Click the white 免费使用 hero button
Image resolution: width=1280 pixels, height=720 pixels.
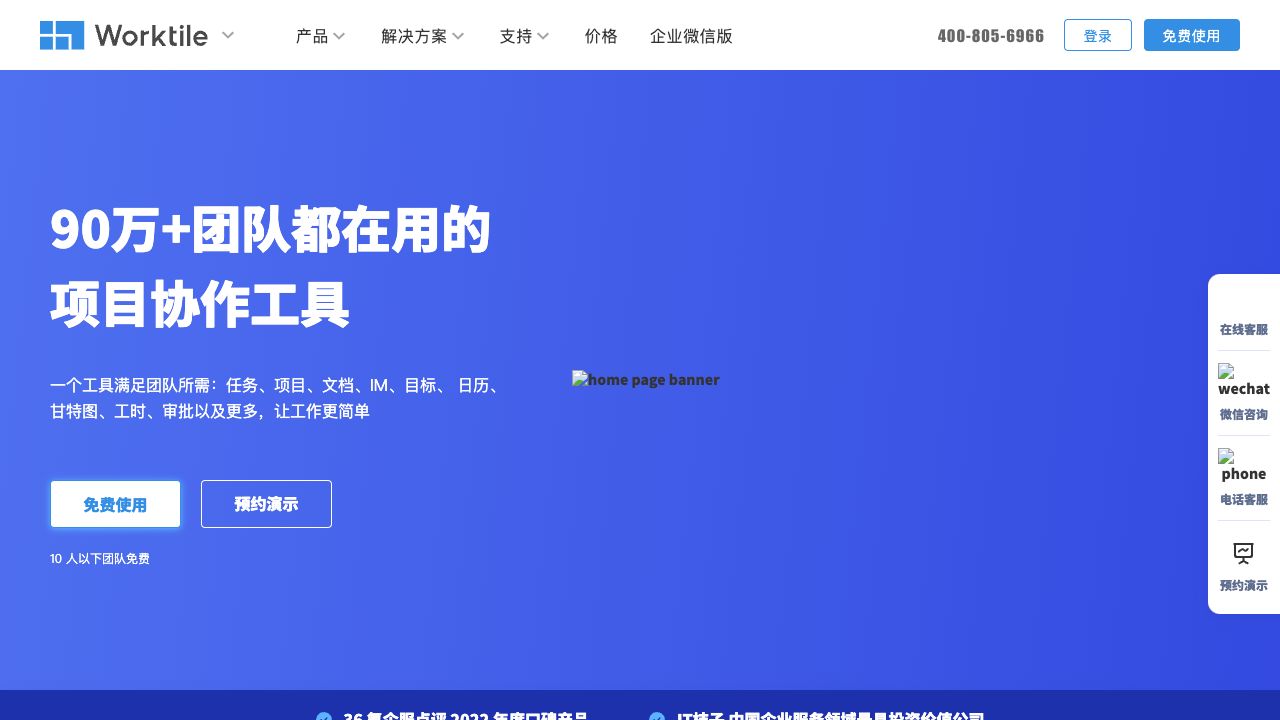tap(115, 504)
